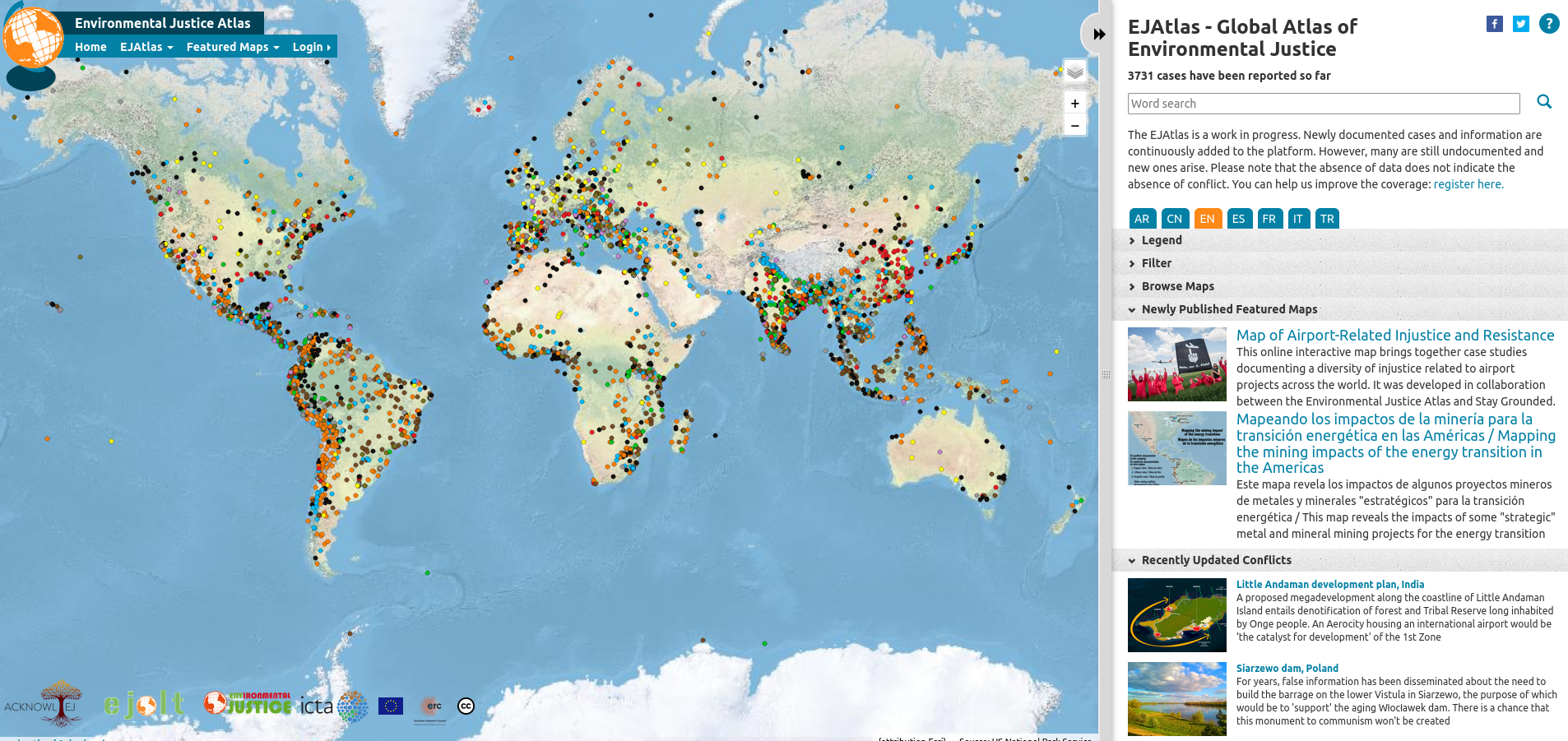The height and width of the screenshot is (741, 1568).
Task: Click the Creative Commons icon
Action: [466, 706]
